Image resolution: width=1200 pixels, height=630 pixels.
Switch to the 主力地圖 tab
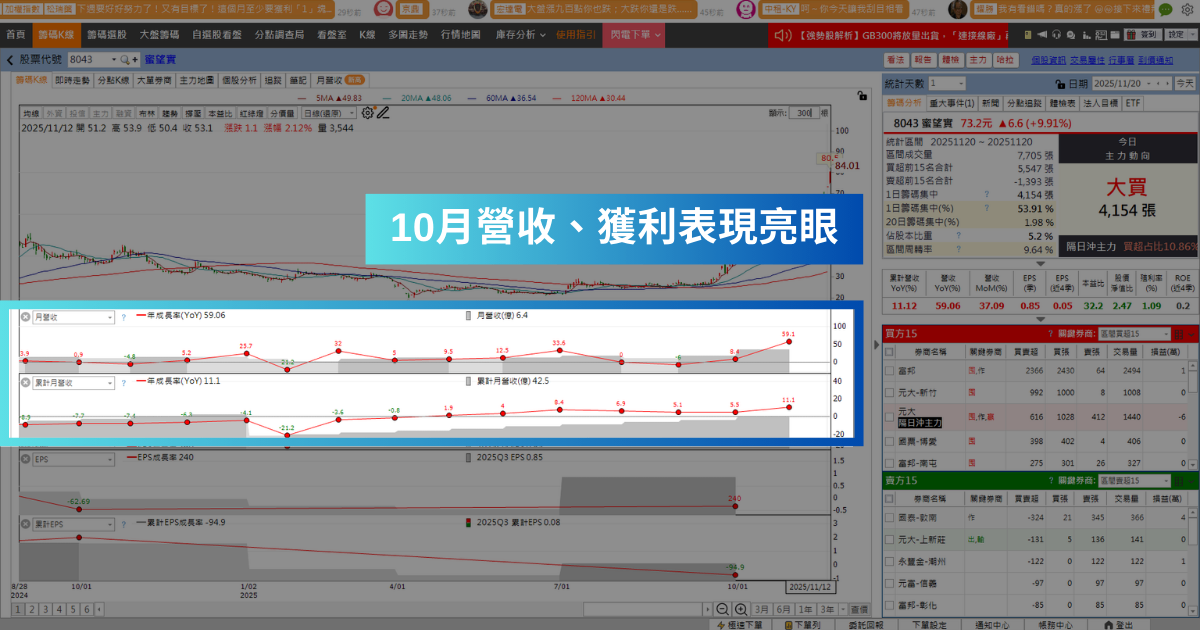(x=196, y=79)
